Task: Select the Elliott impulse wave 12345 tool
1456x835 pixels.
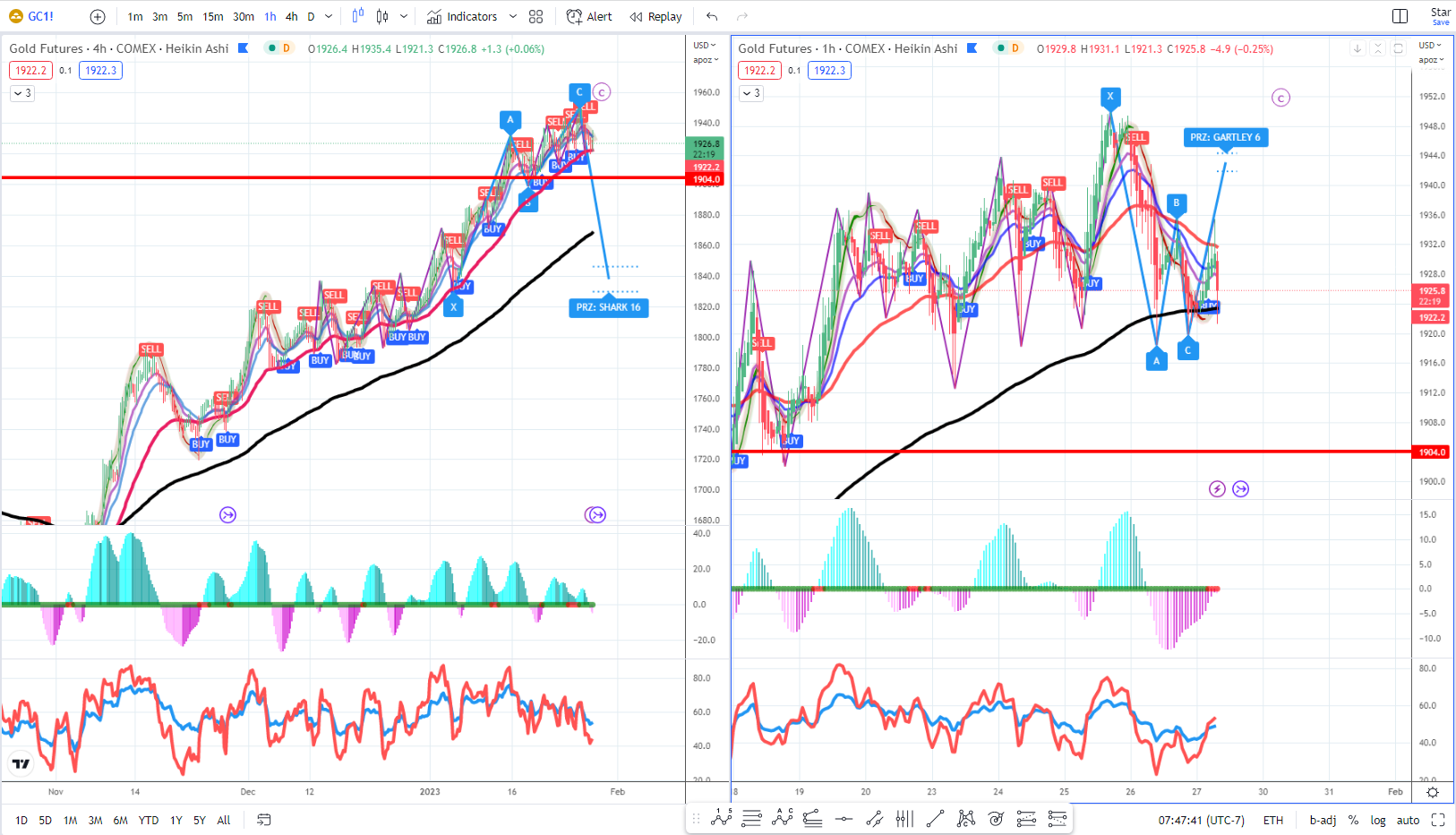Action: click(x=722, y=818)
